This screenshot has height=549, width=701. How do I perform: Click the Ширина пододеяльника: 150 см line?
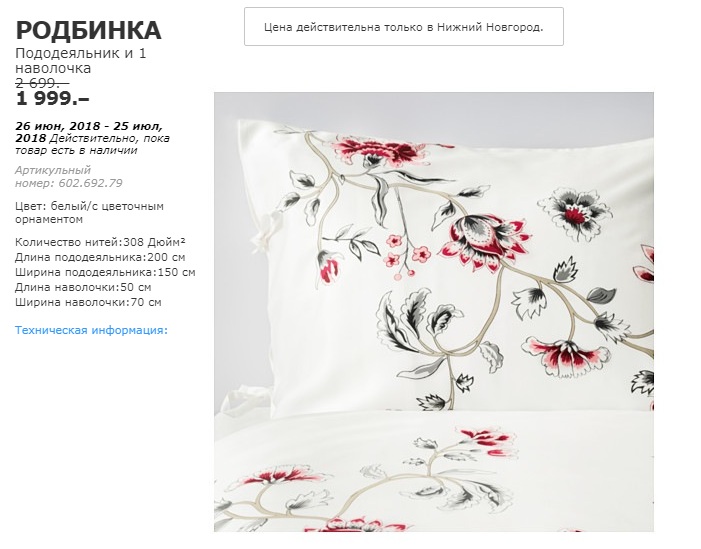tap(105, 272)
